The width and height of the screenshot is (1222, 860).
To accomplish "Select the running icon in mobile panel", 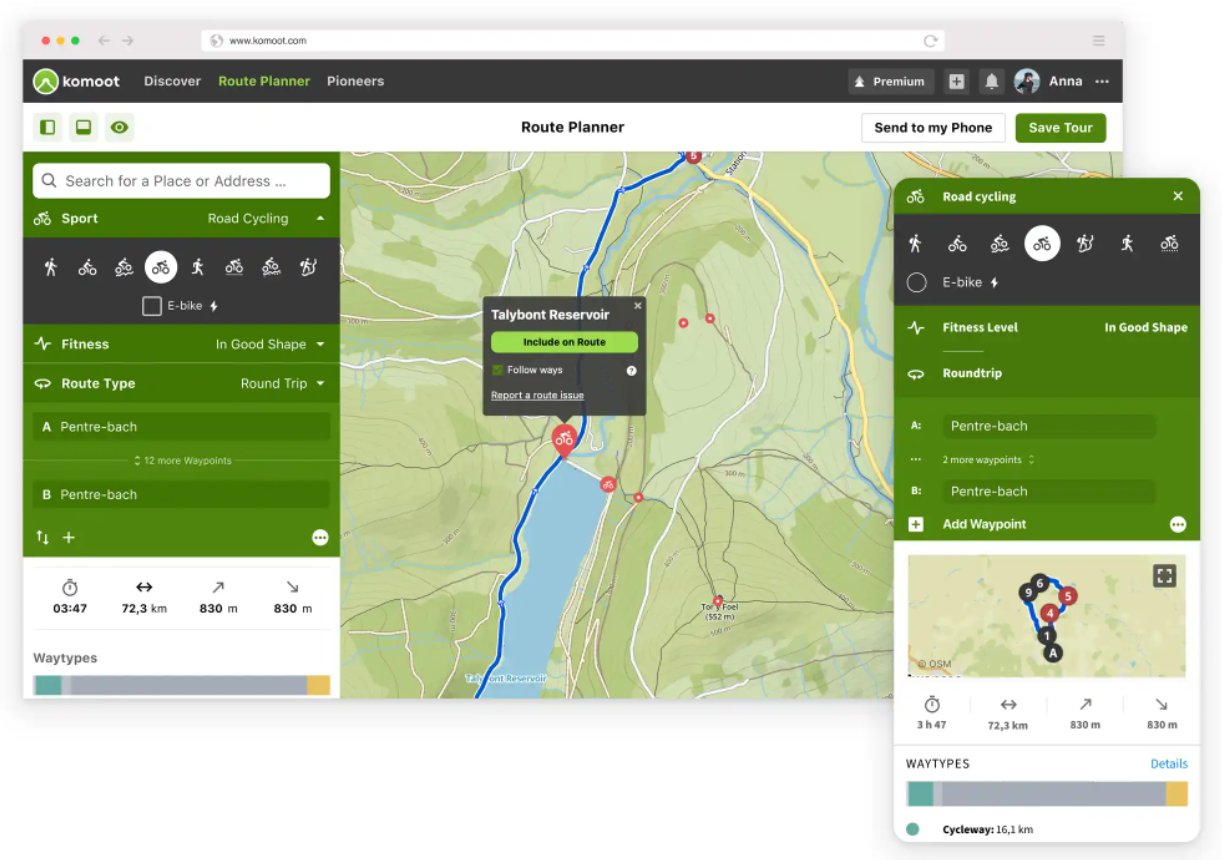I will click(1127, 243).
